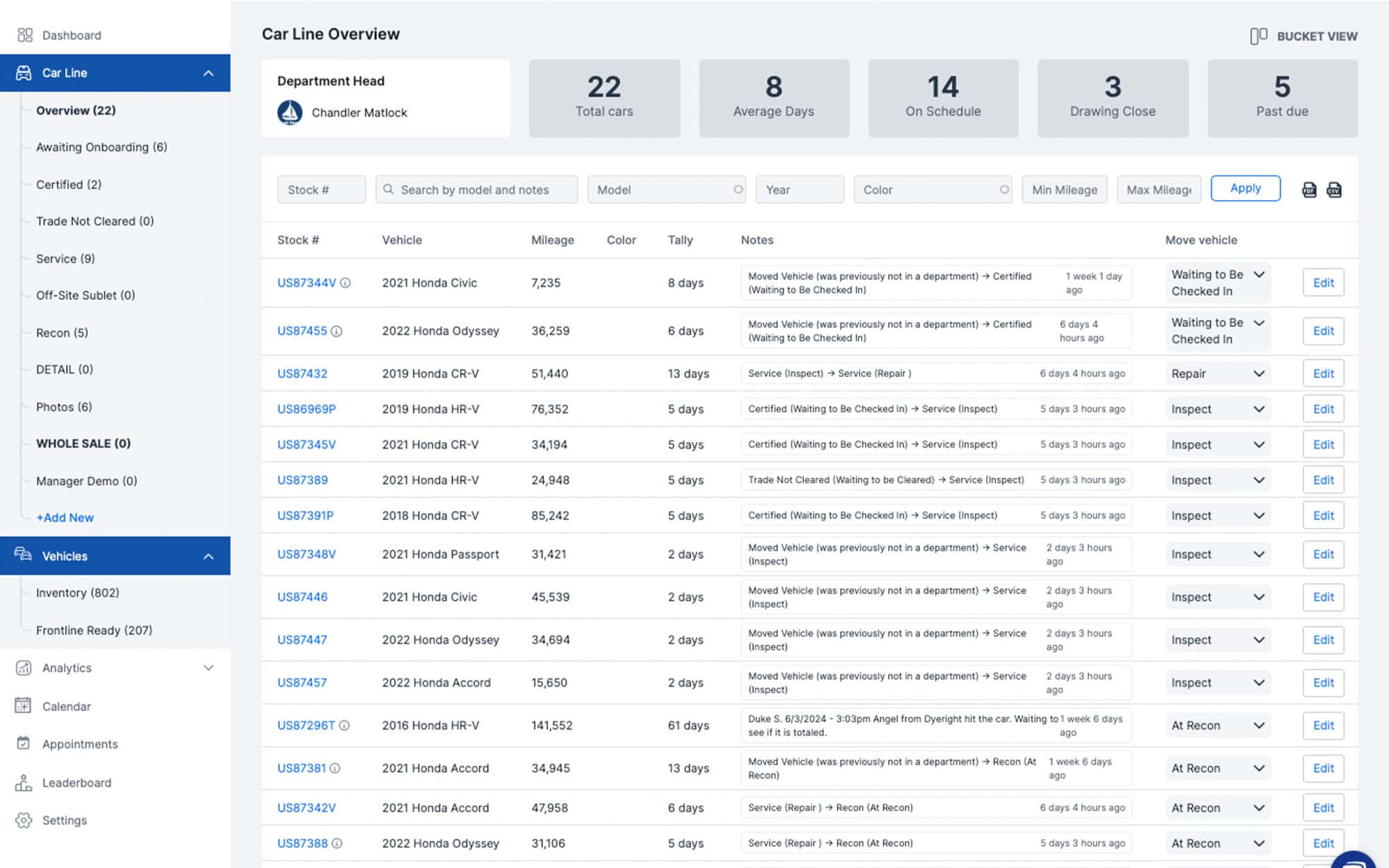This screenshot has height=868, width=1389.
Task: Click the Mileage column header
Action: point(553,240)
